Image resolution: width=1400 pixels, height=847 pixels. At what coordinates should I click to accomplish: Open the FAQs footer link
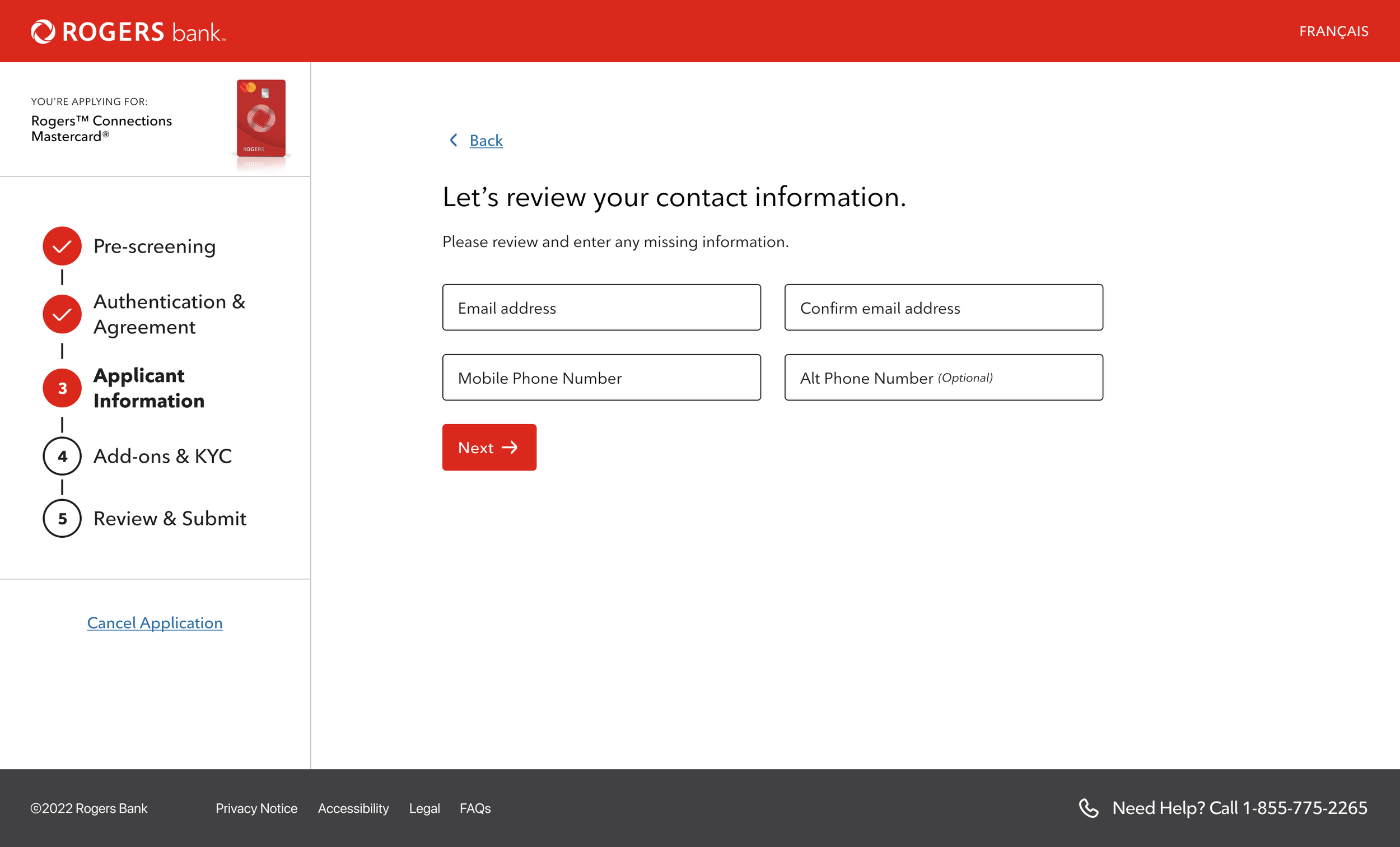coord(475,808)
